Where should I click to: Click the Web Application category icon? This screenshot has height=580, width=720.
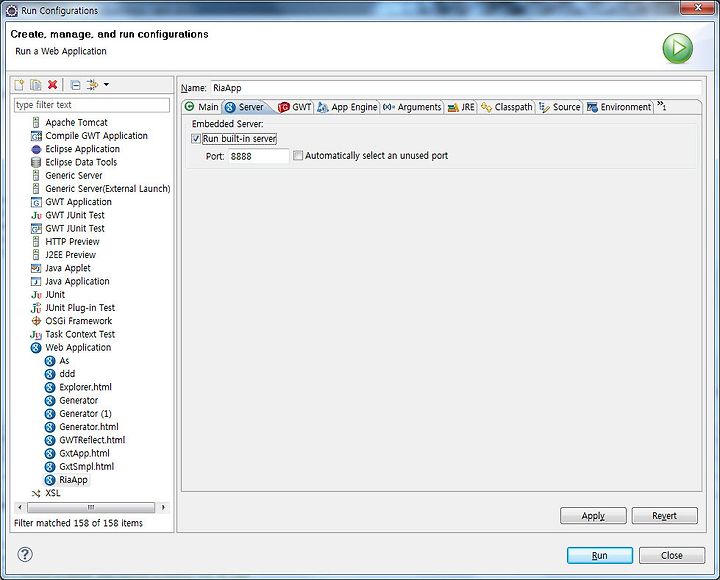click(x=36, y=348)
